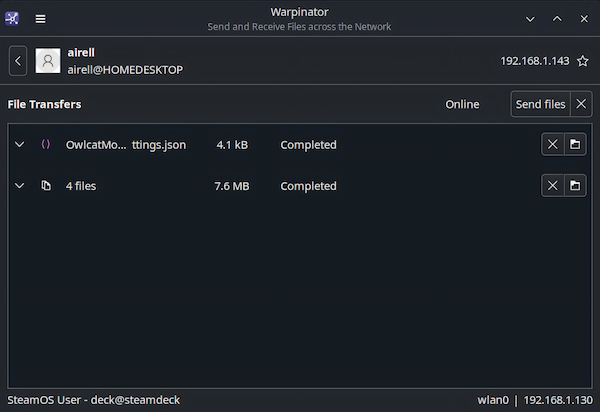Image resolution: width=600 pixels, height=412 pixels.
Task: Open folder for the JSON file transfer
Action: pos(575,145)
